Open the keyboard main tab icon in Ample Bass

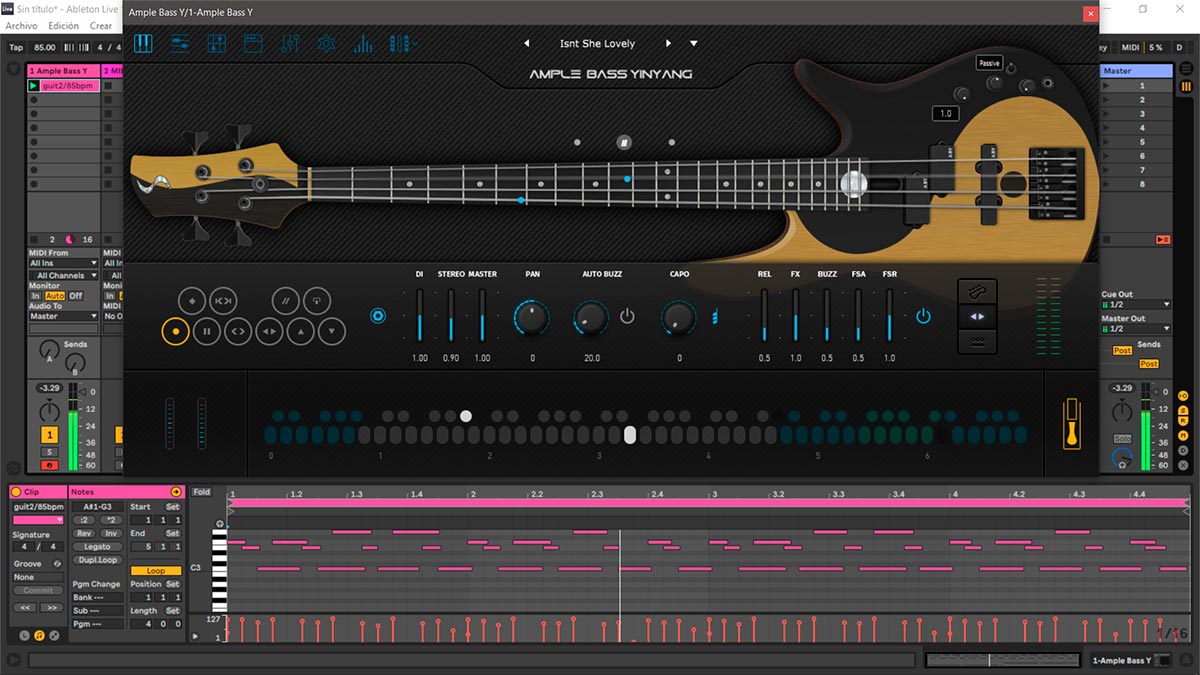[143, 44]
